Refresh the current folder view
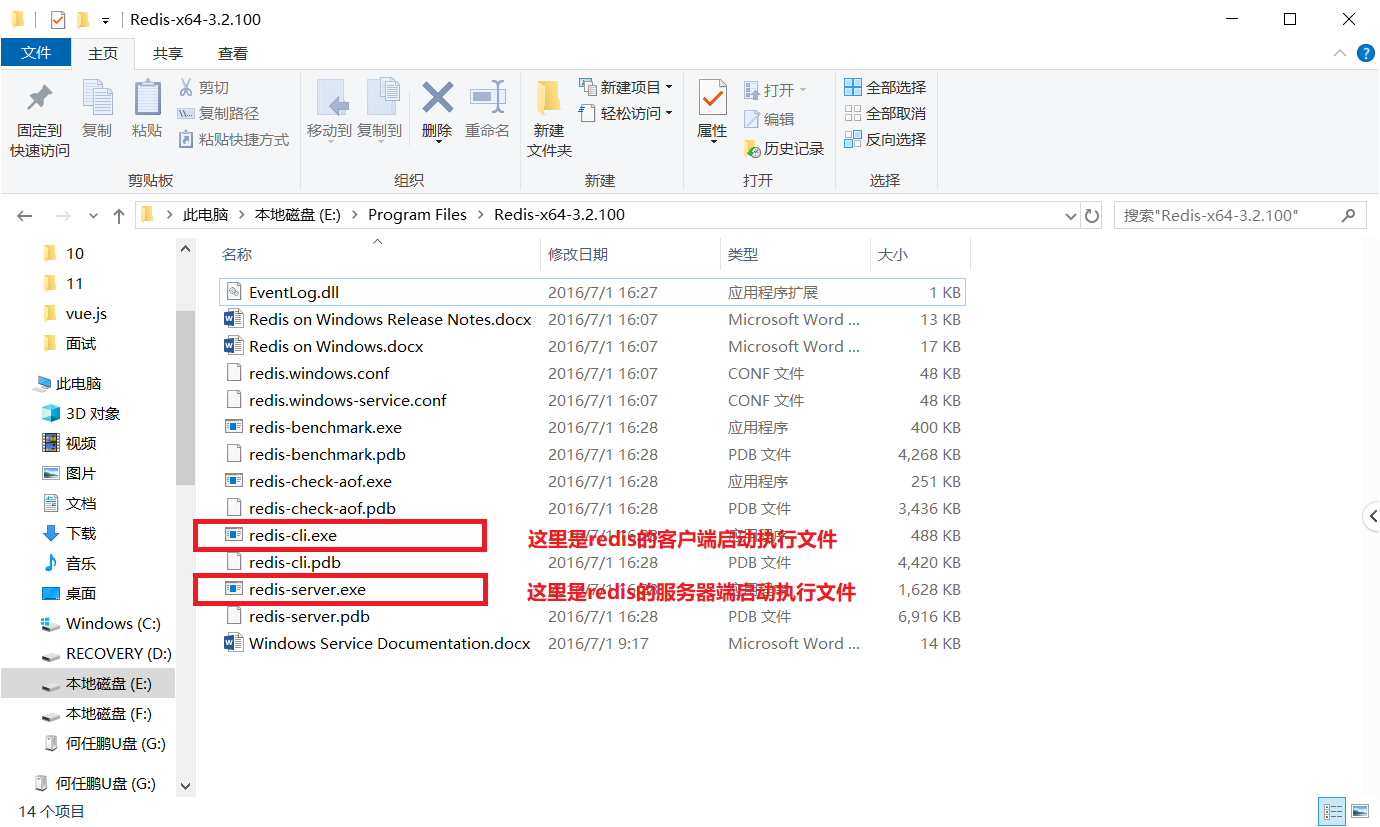Image resolution: width=1380 pixels, height=827 pixels. 1093,215
